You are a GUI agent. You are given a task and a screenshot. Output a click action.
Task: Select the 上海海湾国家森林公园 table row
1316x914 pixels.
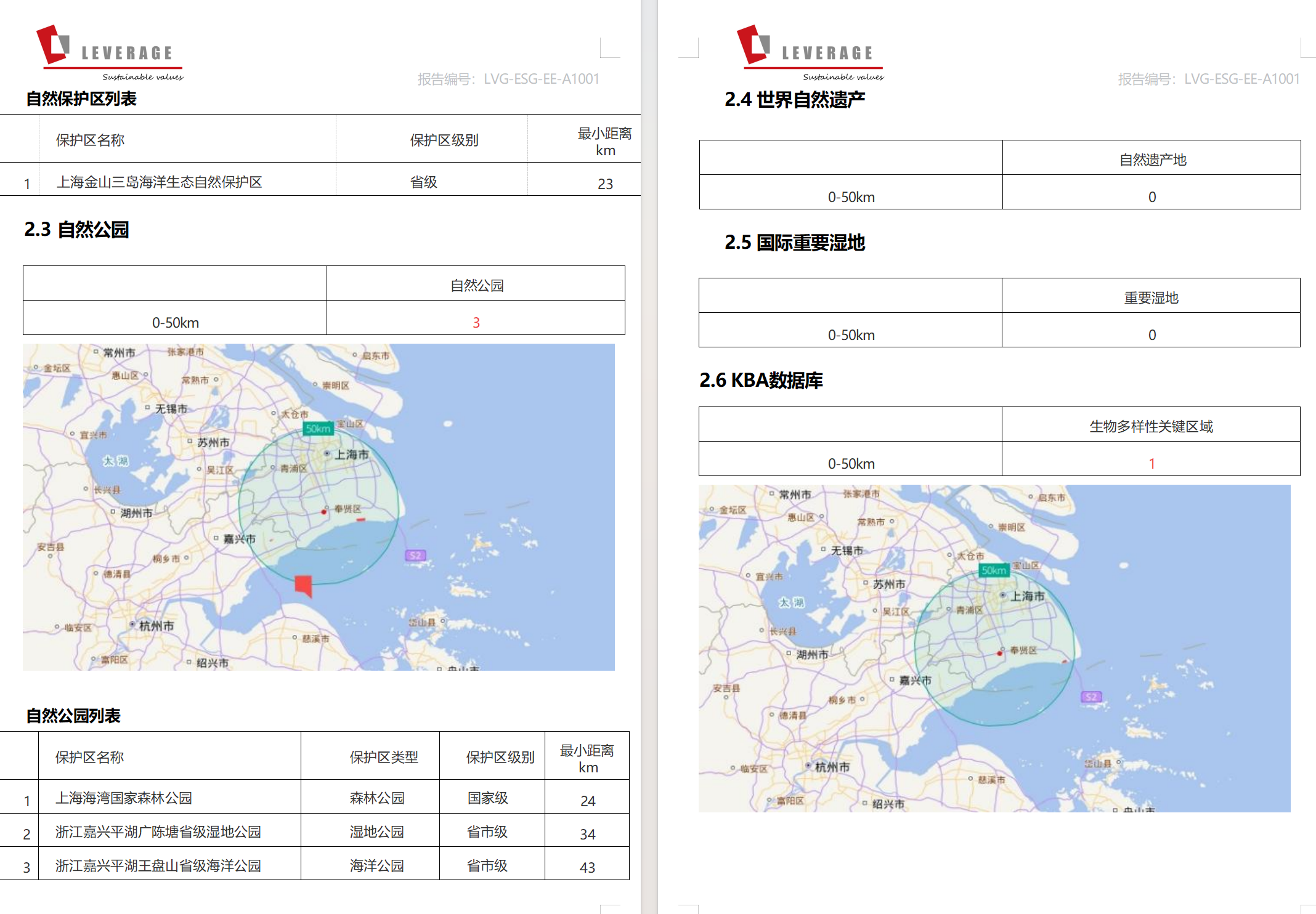[124, 798]
